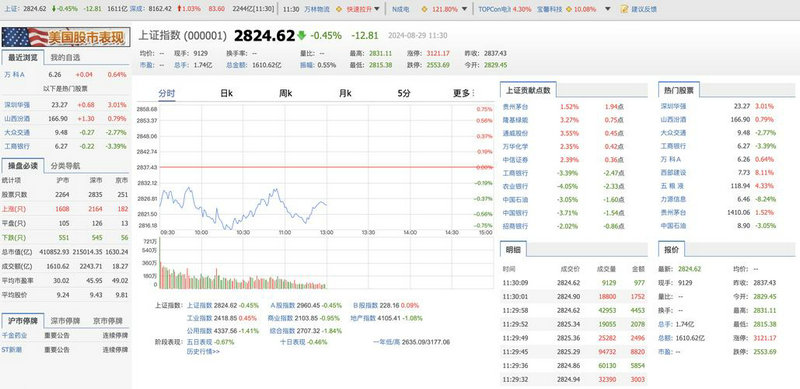800x389 pixels.
Task: Click the diamond icon before 121.80%
Action: [x=423, y=9]
